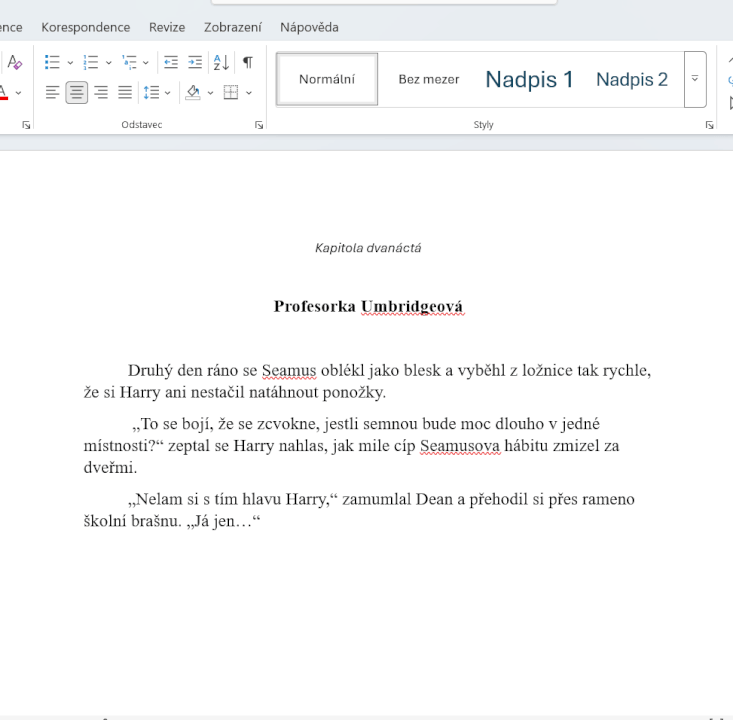
Task: Click line spacing icon
Action: point(151,92)
